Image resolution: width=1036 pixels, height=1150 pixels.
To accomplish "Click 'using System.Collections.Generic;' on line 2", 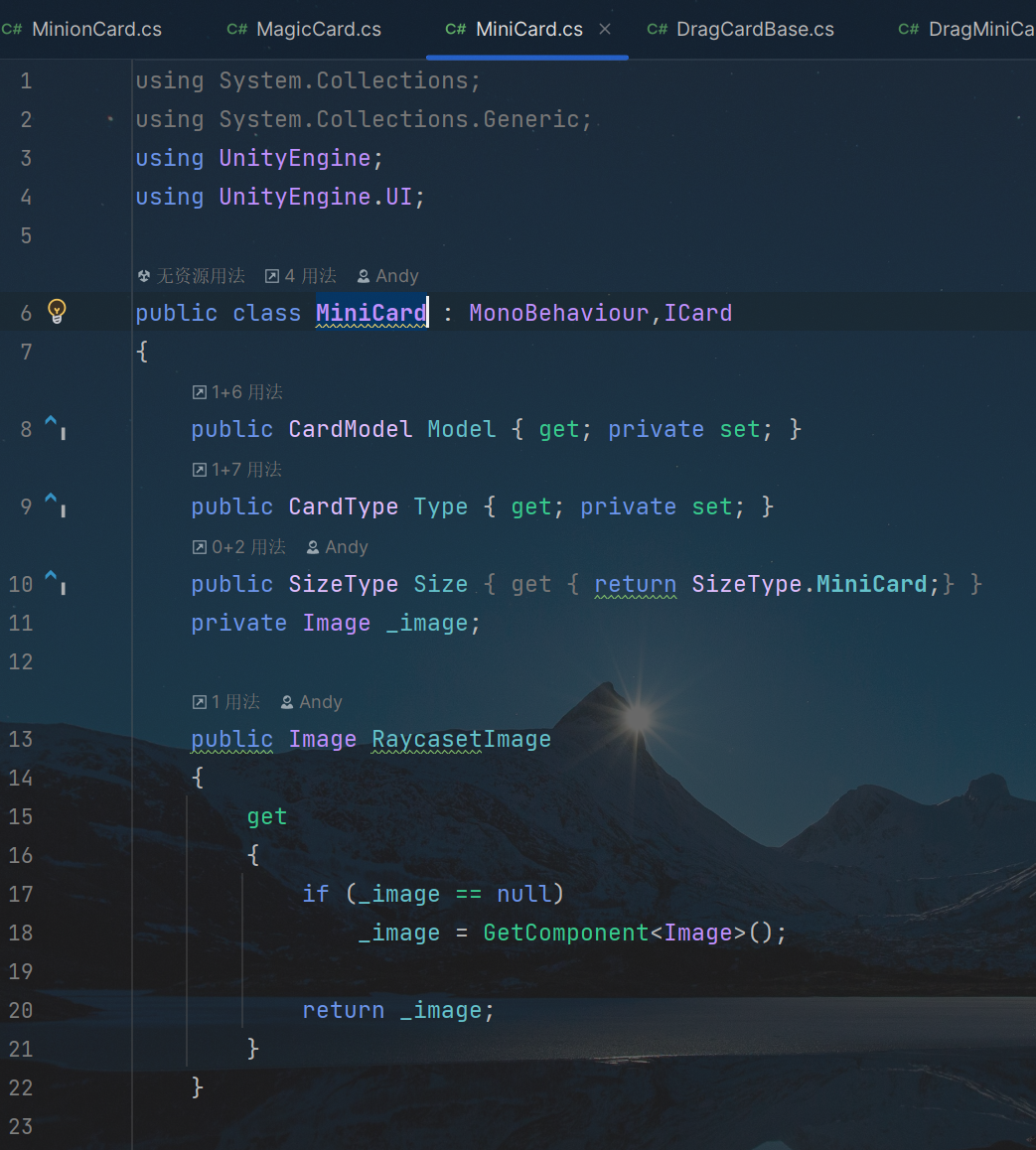I will pos(364,119).
